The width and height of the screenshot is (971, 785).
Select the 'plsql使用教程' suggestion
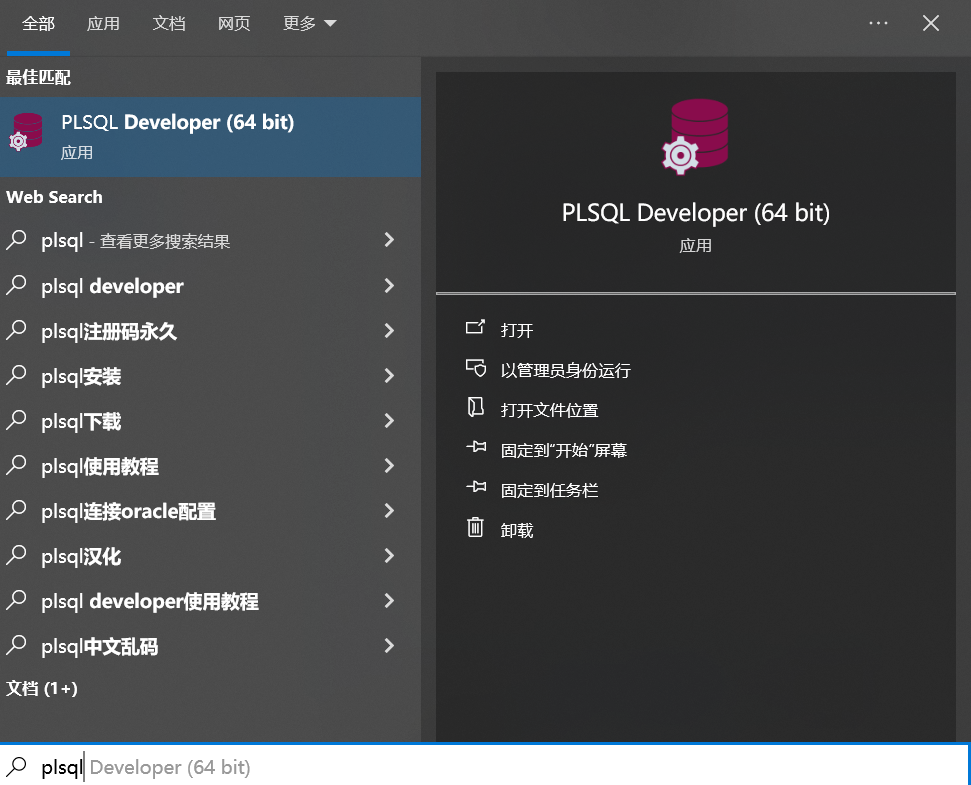click(211, 466)
